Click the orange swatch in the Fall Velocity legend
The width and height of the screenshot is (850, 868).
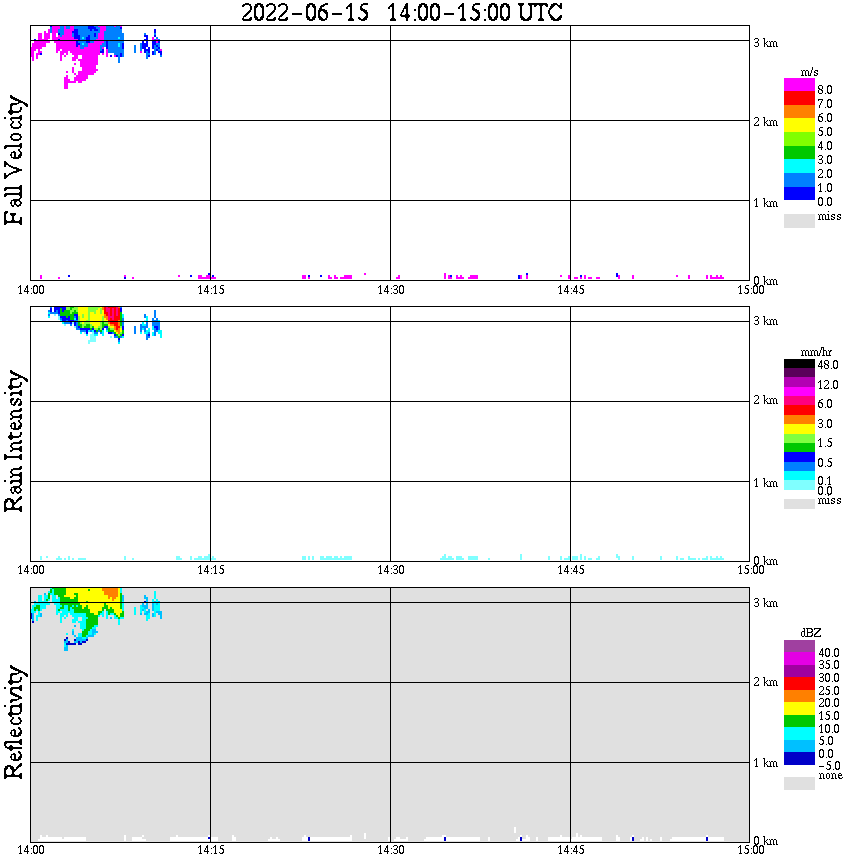coord(799,112)
